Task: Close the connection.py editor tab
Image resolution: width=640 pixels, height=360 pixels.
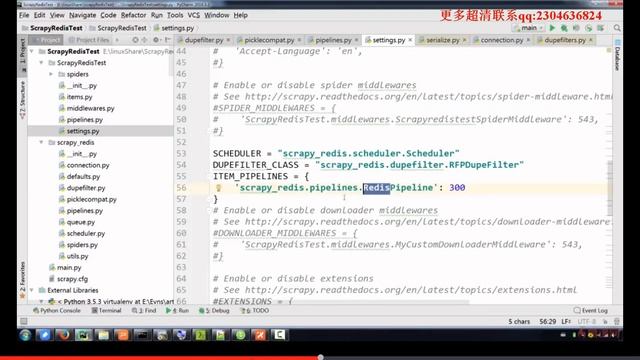Action: [x=528, y=40]
